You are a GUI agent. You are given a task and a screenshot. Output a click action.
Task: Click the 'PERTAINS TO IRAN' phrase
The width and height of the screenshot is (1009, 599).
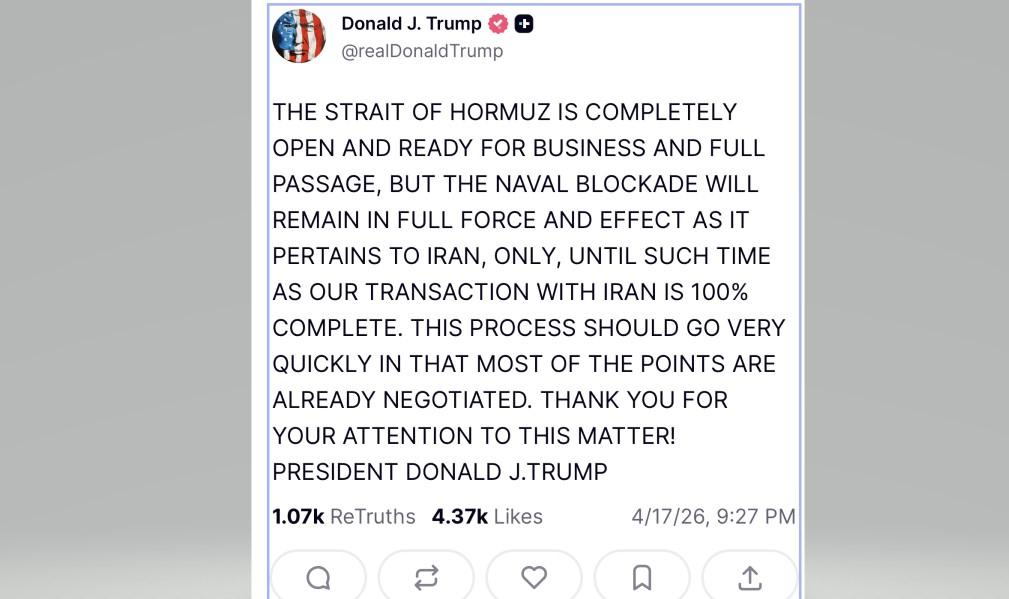pos(380,256)
